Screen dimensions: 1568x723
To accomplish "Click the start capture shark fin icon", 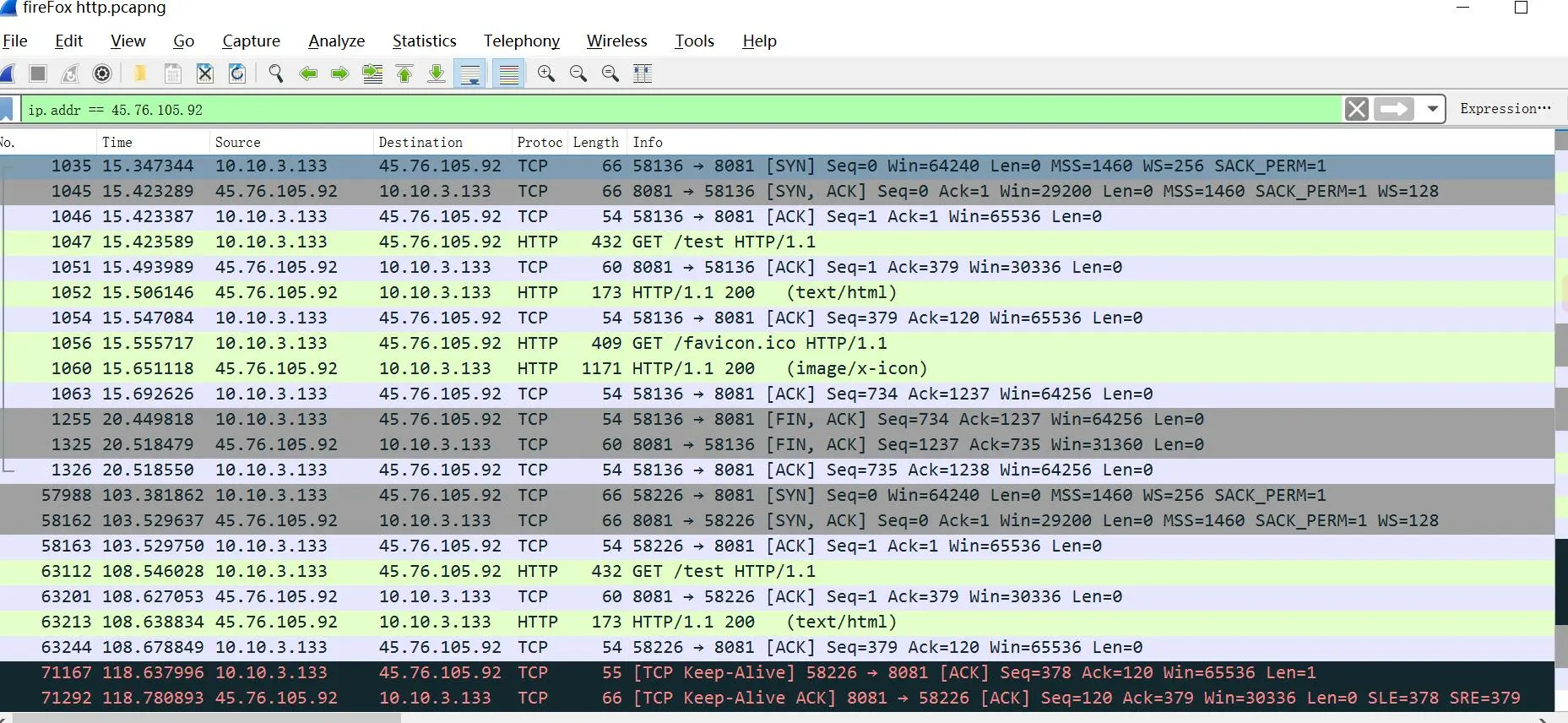I will point(8,73).
